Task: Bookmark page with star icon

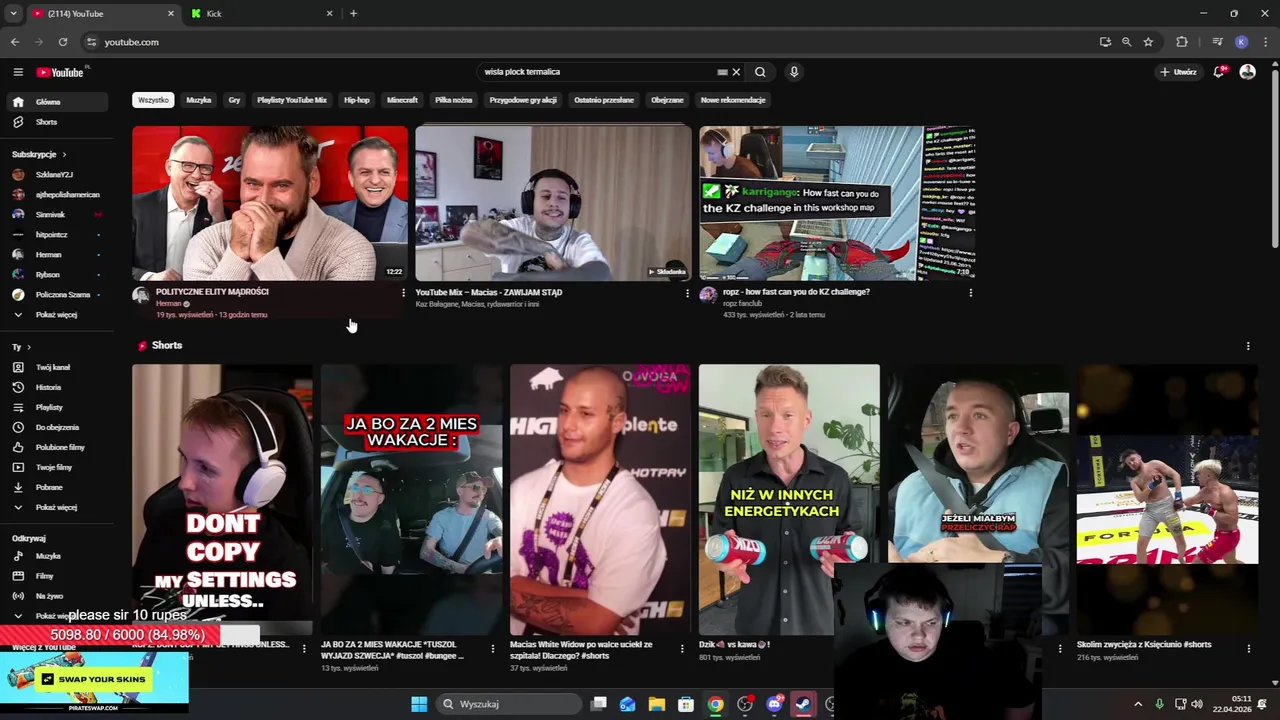Action: pos(1148,42)
